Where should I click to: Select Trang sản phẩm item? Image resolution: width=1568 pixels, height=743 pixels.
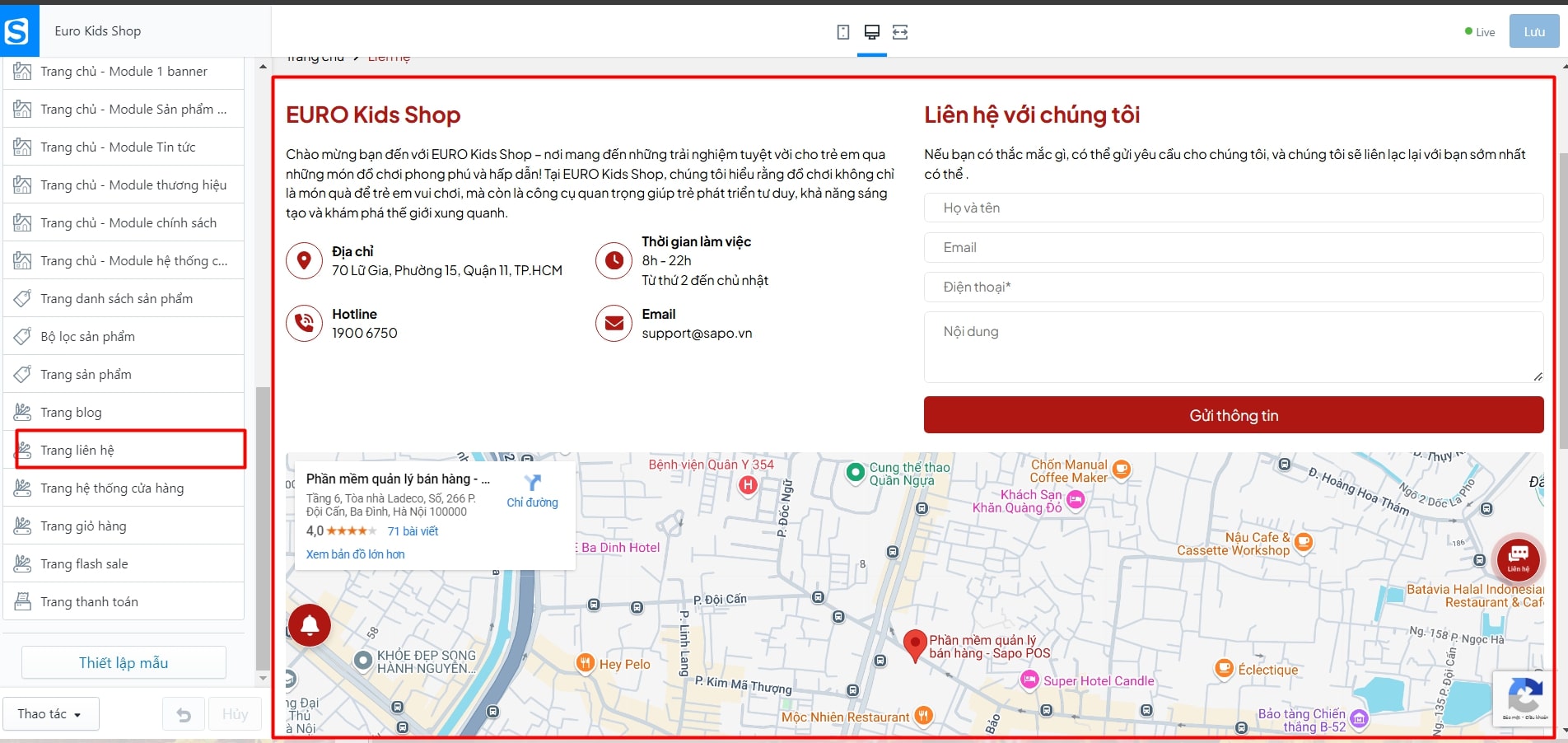coord(124,374)
